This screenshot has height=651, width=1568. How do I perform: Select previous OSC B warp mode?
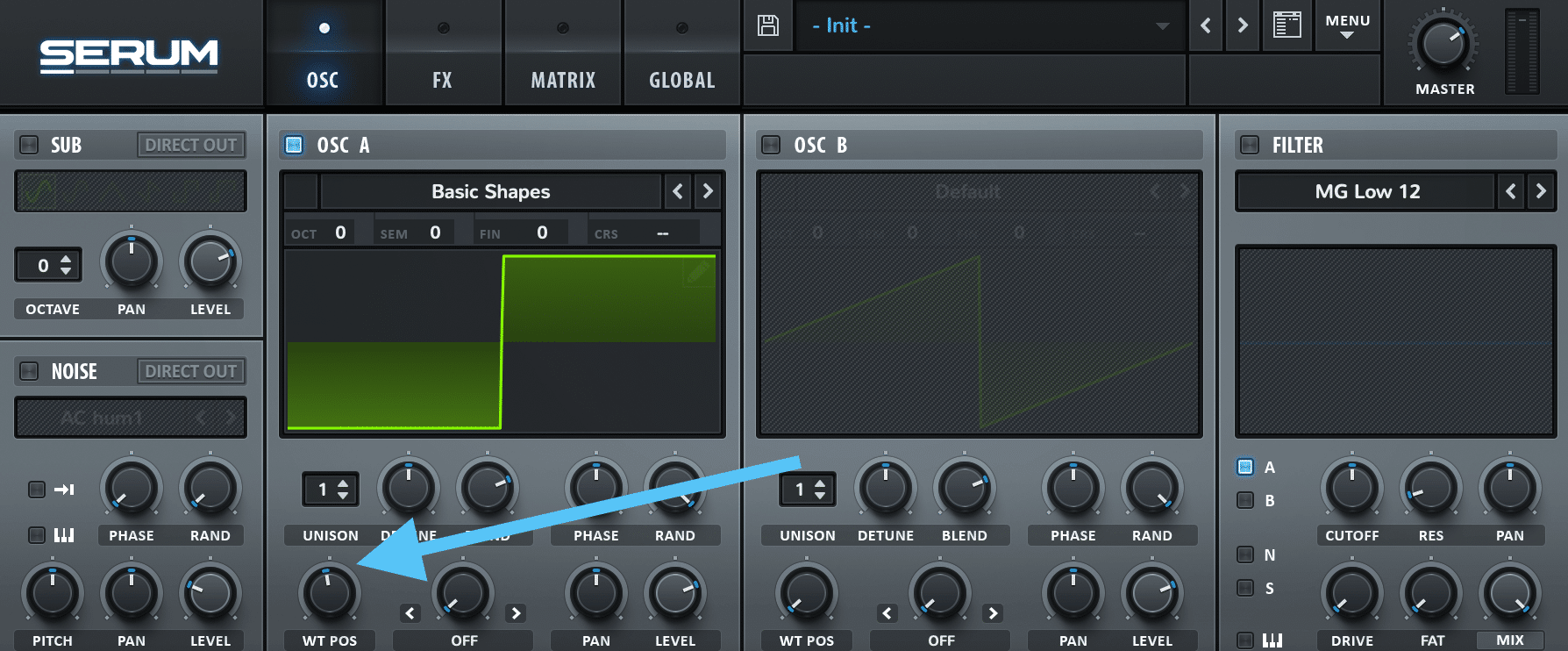tap(887, 613)
